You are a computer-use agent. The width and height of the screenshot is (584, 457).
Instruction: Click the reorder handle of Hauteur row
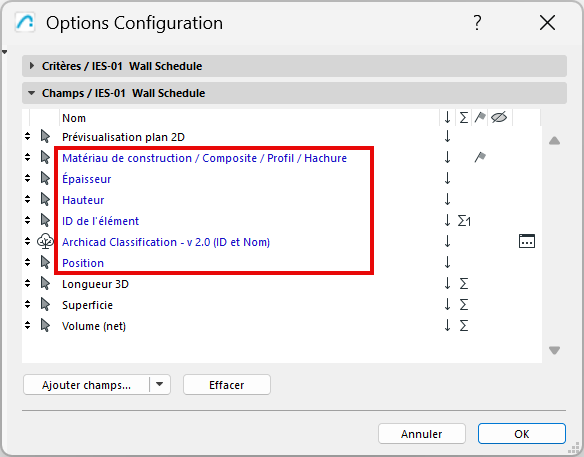pyautogui.click(x=28, y=199)
